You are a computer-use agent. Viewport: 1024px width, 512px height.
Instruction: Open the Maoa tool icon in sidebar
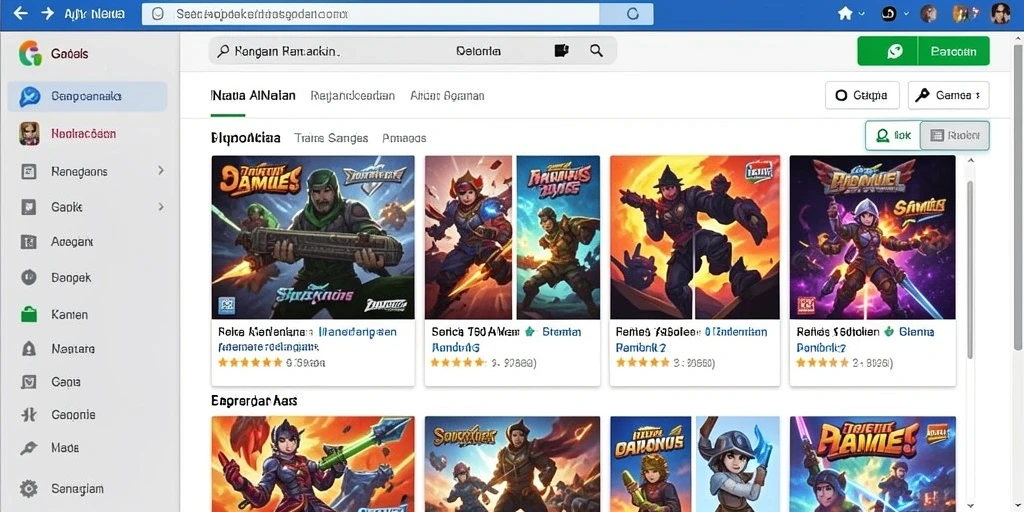pos(29,448)
